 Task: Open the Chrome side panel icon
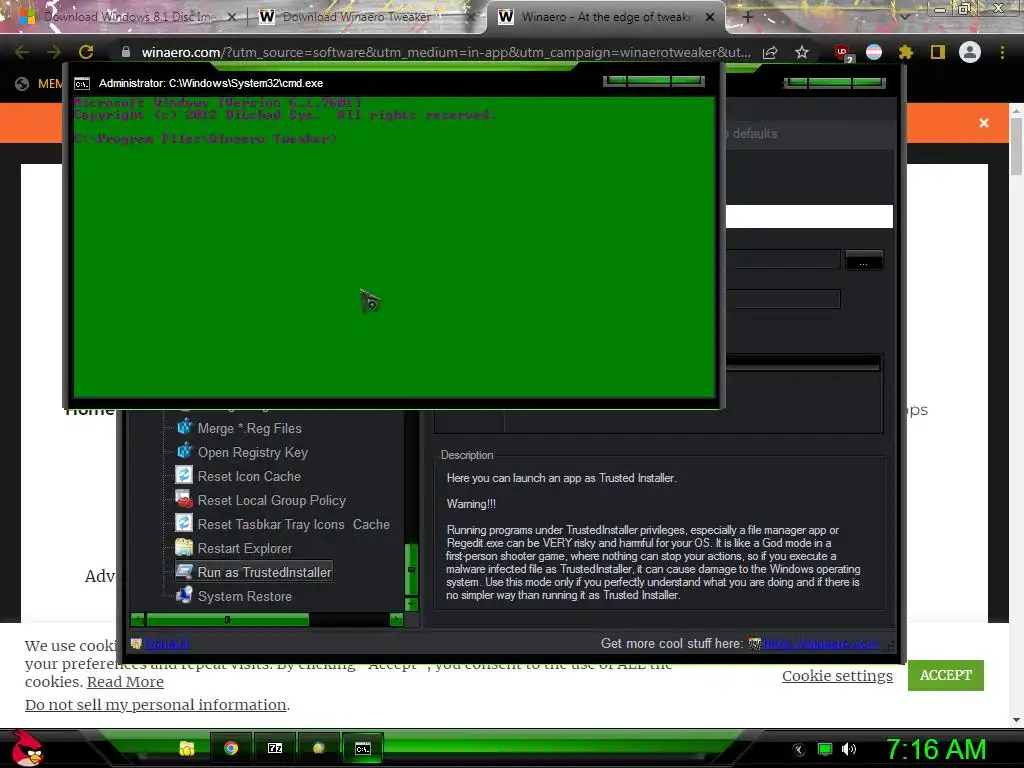pos(938,52)
